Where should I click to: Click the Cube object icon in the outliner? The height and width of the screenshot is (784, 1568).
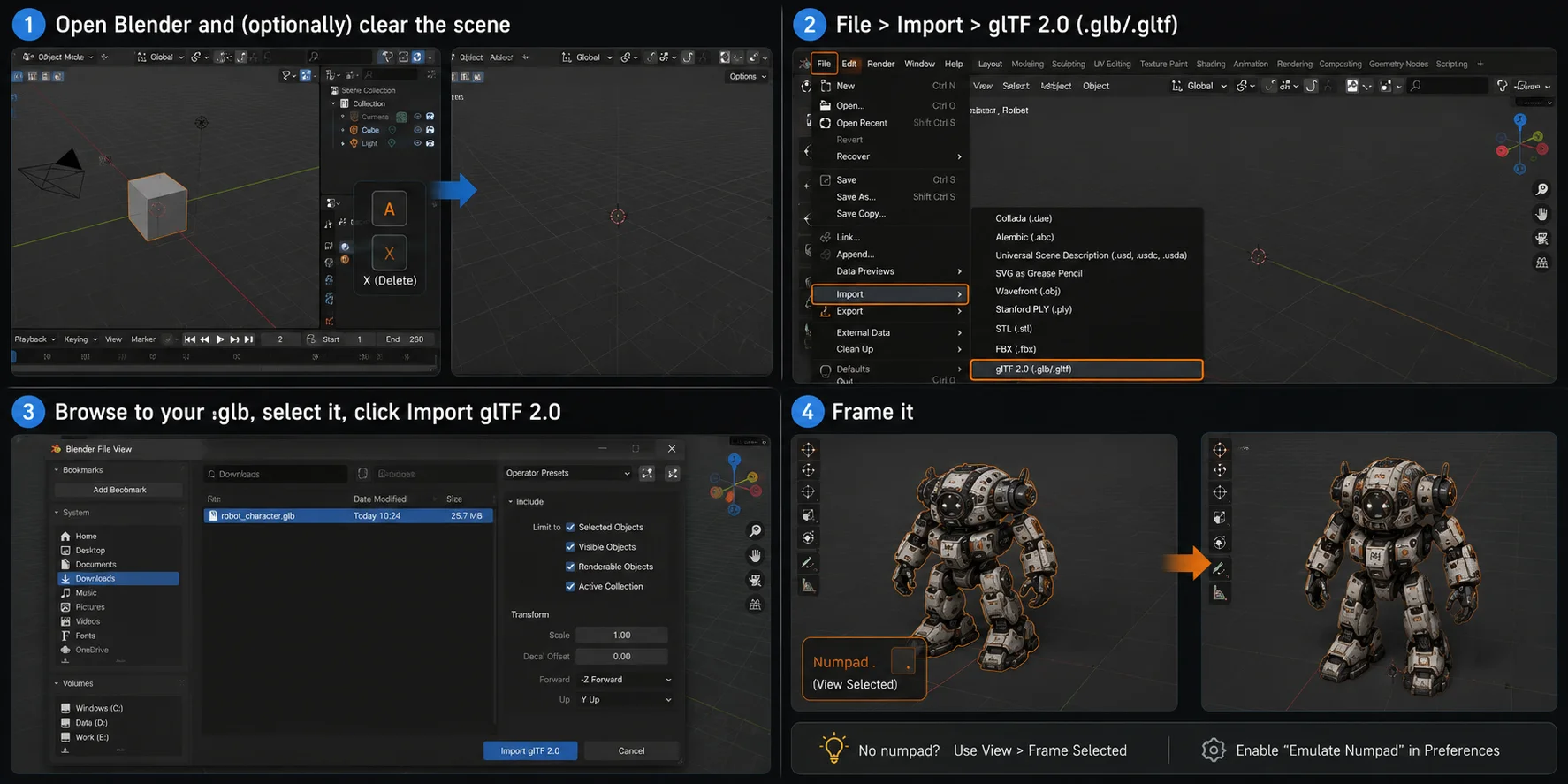[x=354, y=130]
